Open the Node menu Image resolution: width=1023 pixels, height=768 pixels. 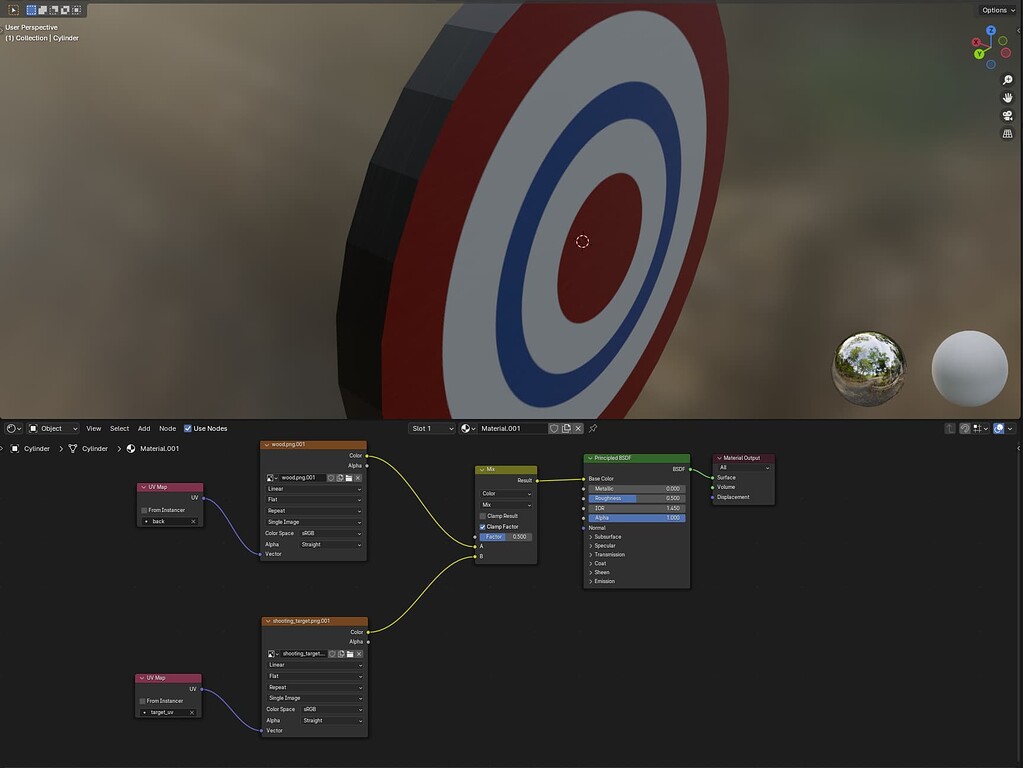tap(166, 427)
